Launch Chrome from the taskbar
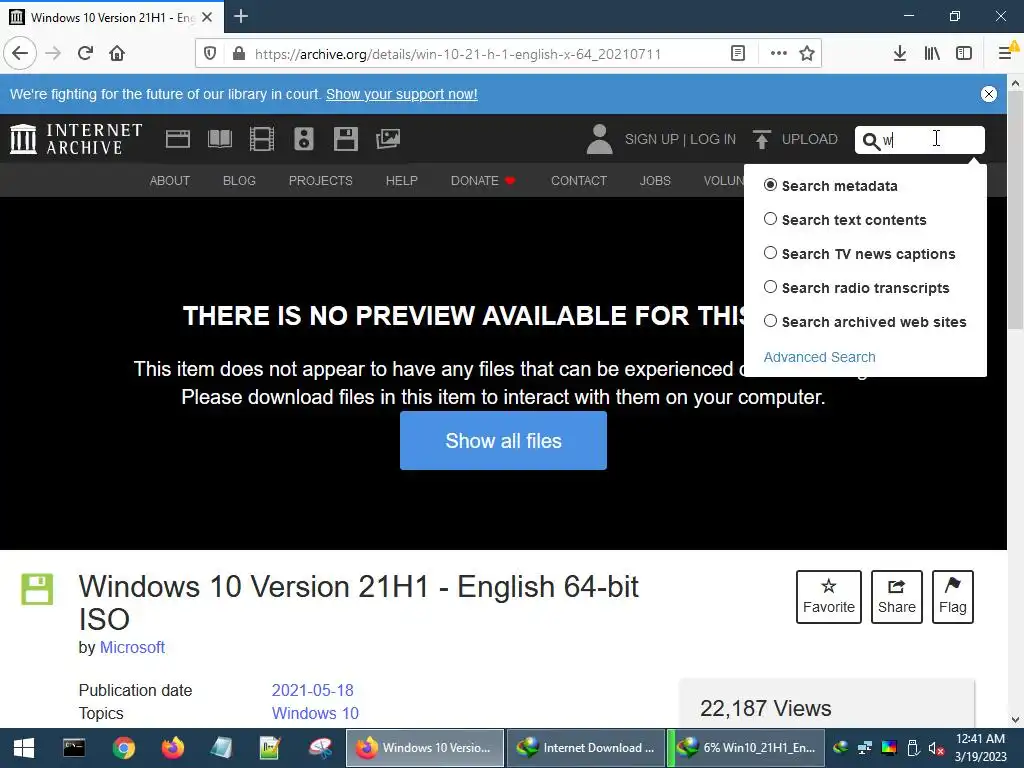The image size is (1024, 768). [123, 748]
